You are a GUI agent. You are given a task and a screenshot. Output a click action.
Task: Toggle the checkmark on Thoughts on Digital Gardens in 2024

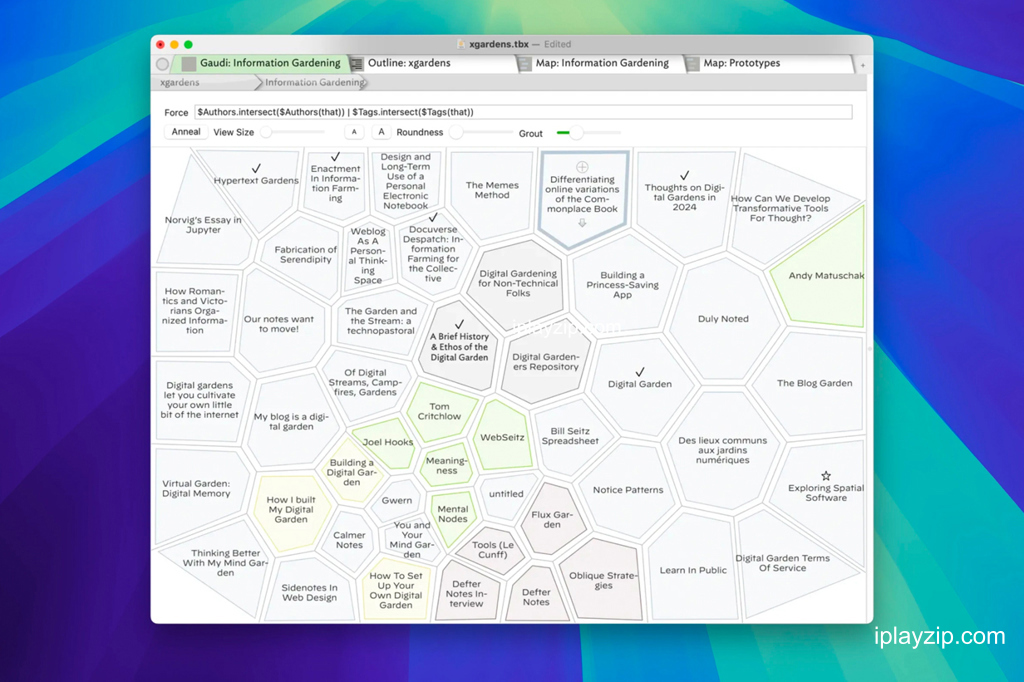tap(684, 176)
